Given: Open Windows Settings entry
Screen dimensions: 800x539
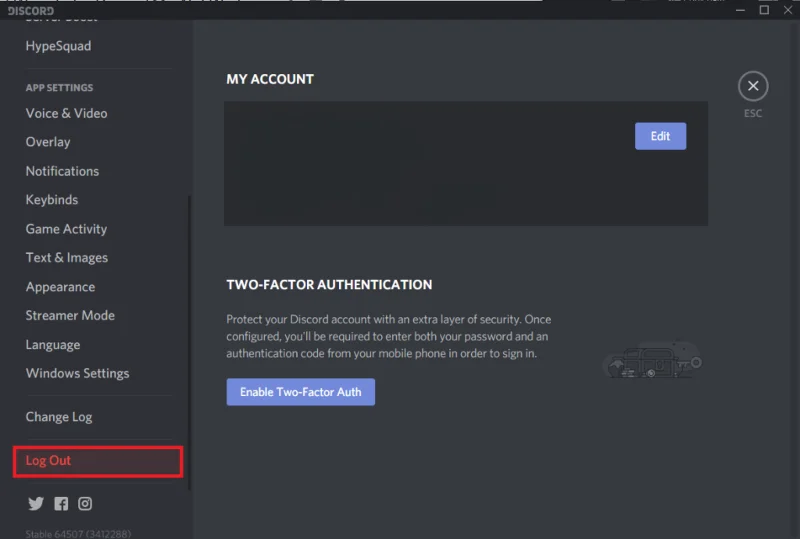Looking at the screenshot, I should [x=78, y=373].
